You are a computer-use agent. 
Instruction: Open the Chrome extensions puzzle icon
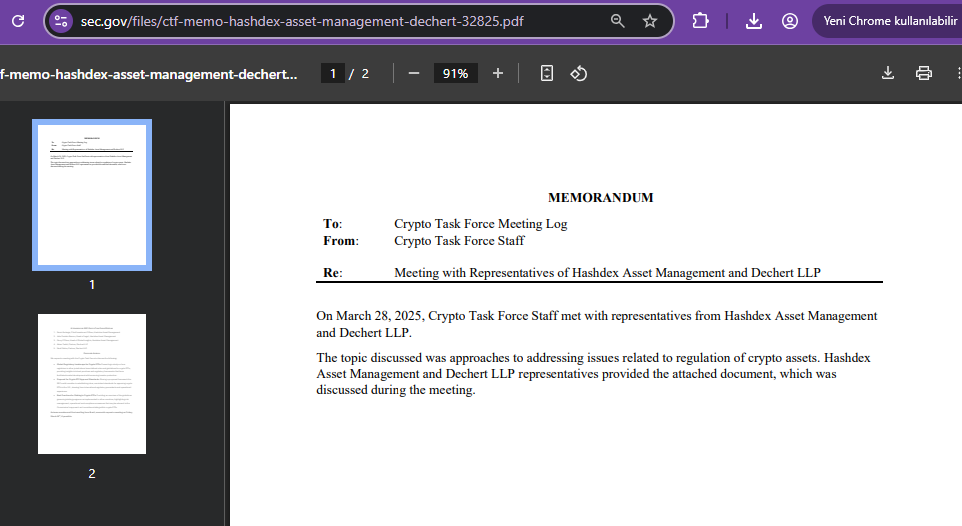tap(700, 21)
